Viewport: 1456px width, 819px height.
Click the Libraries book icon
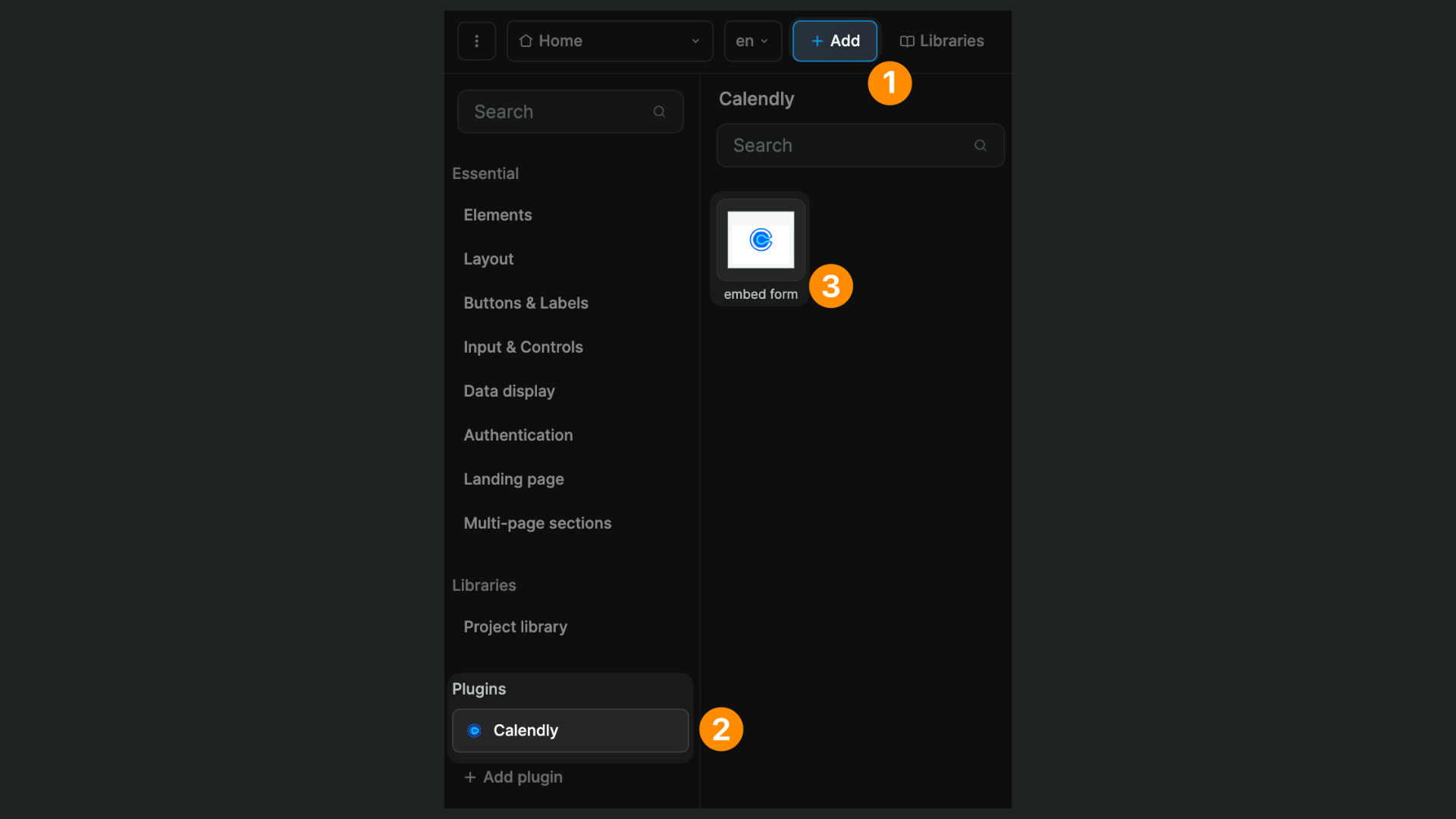tap(907, 41)
